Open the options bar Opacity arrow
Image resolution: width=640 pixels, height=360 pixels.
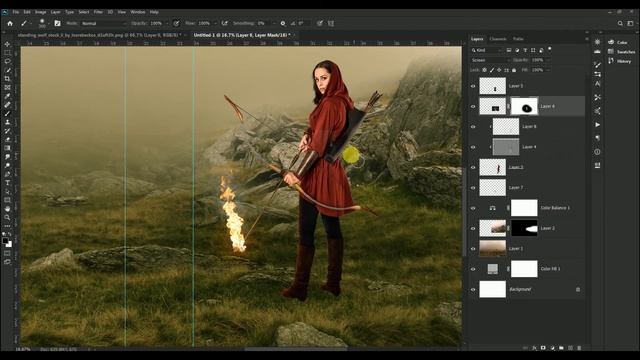167,23
